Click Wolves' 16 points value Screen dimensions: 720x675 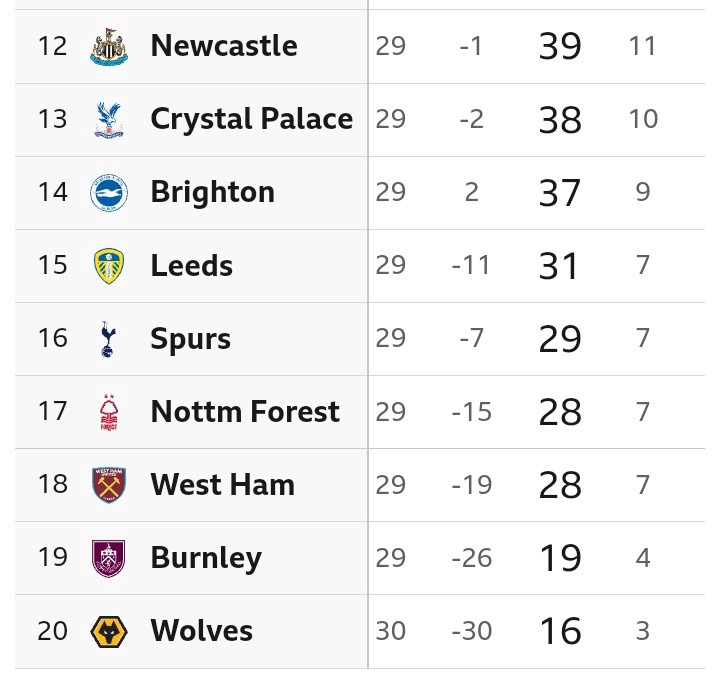click(560, 631)
